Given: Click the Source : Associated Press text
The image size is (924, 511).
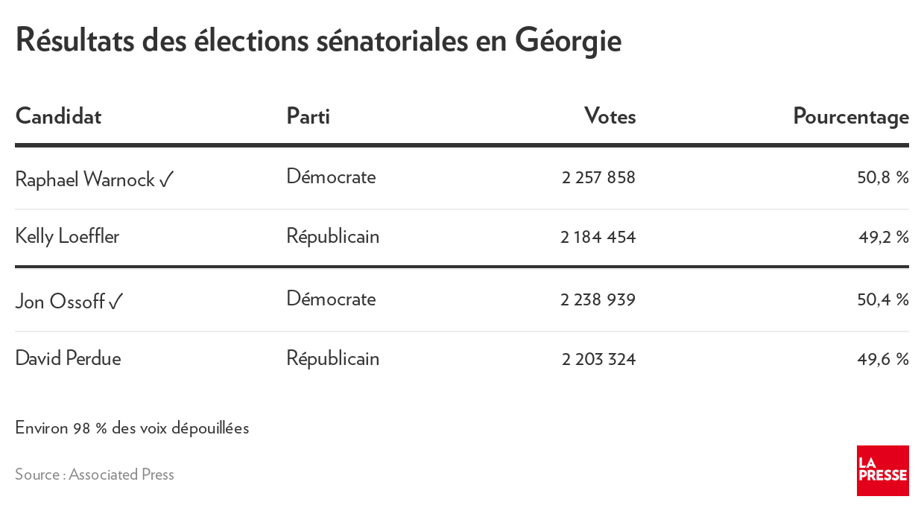Looking at the screenshot, I should pyautogui.click(x=95, y=474).
